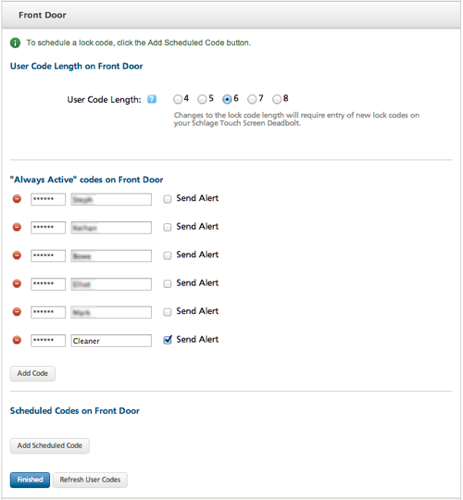Edit the Cleaner name field
Image resolution: width=463 pixels, height=500 pixels.
(111, 341)
